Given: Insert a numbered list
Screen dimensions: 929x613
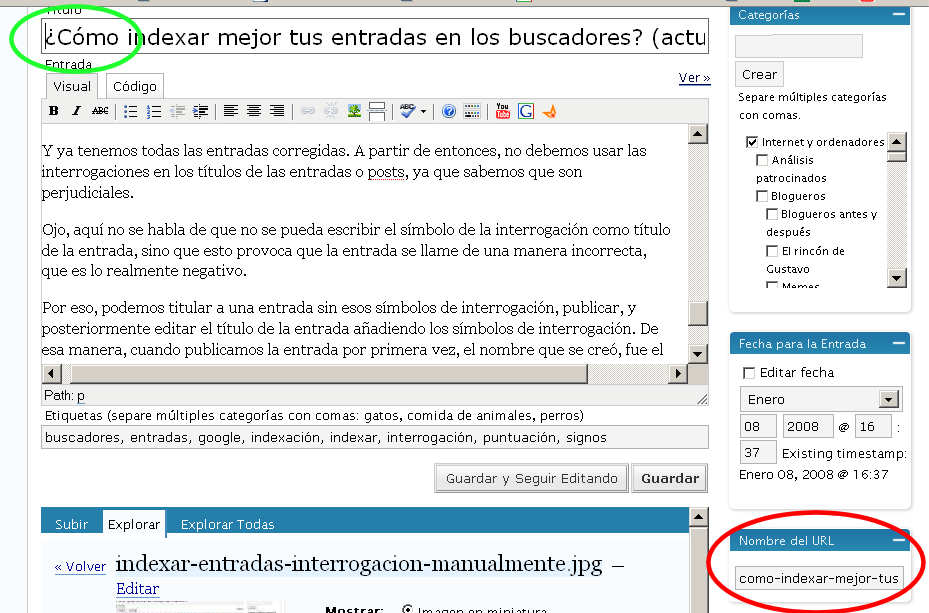Looking at the screenshot, I should [154, 111].
